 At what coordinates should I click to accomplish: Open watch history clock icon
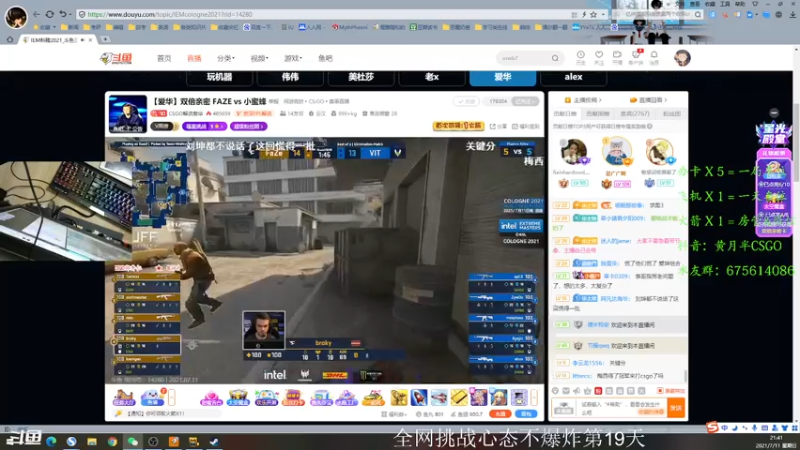[581, 57]
